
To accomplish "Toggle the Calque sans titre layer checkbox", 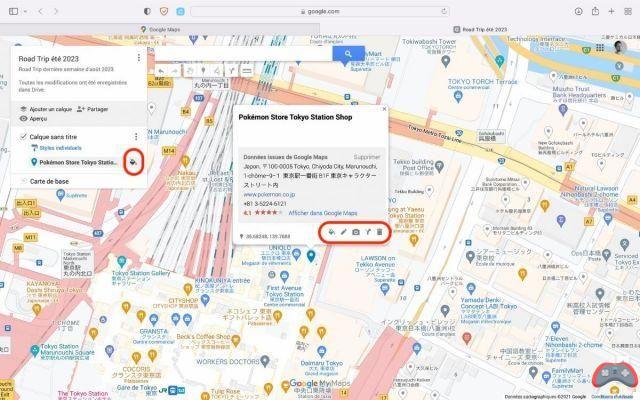I will tap(23, 137).
